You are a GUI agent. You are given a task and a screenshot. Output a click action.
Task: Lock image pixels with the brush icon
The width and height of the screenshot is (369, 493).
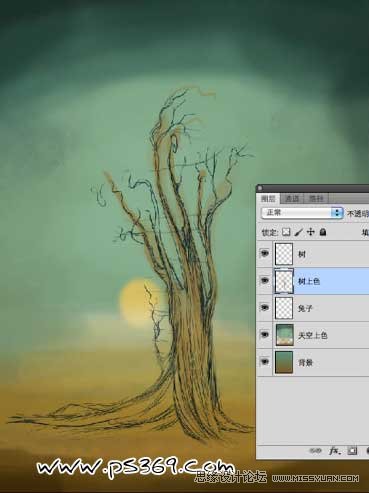298,232
